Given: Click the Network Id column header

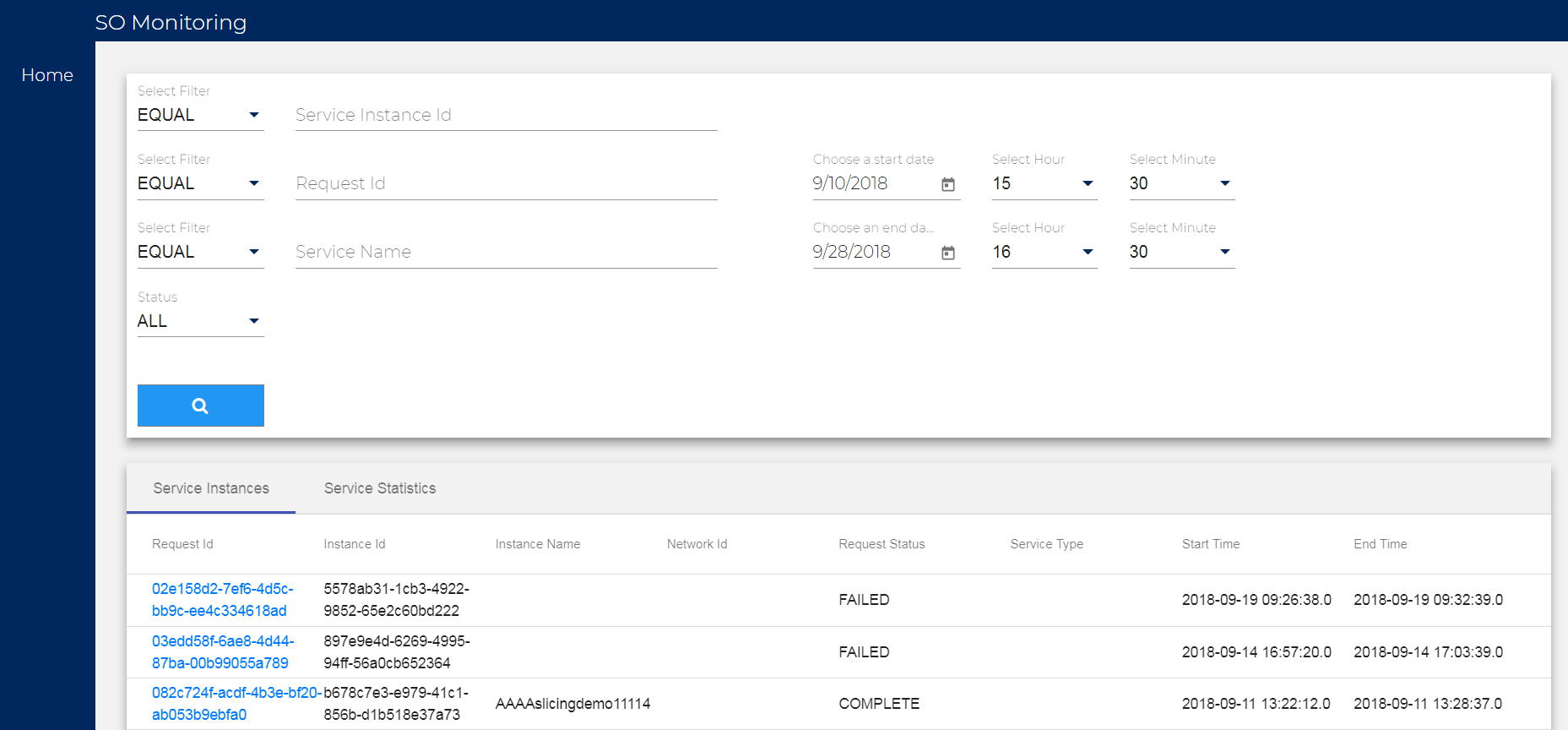Looking at the screenshot, I should 697,544.
